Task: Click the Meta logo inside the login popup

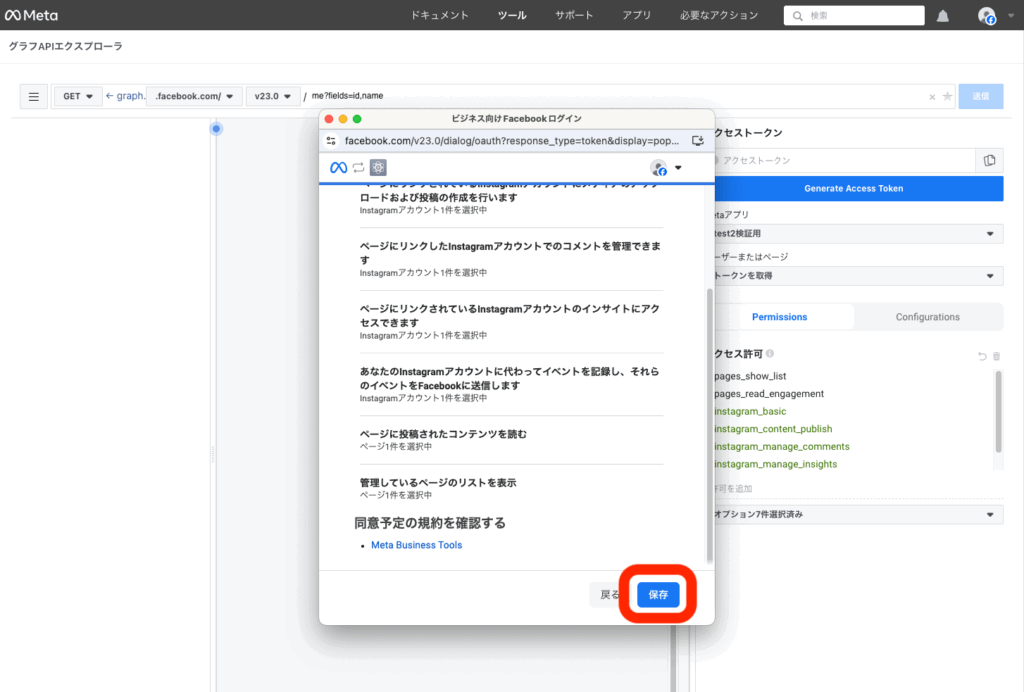Action: pos(338,168)
